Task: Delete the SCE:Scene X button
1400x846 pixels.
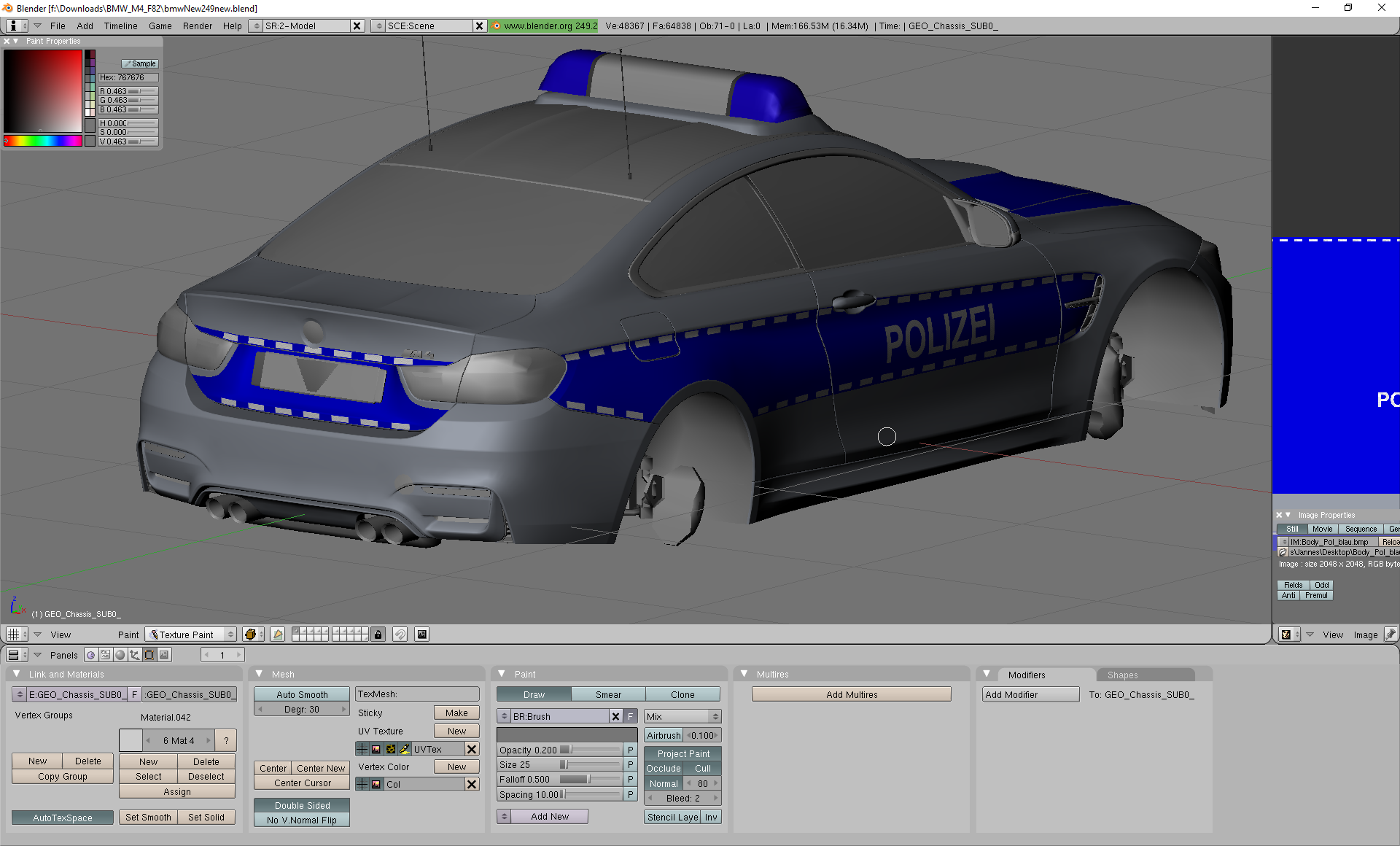Action: tap(480, 26)
